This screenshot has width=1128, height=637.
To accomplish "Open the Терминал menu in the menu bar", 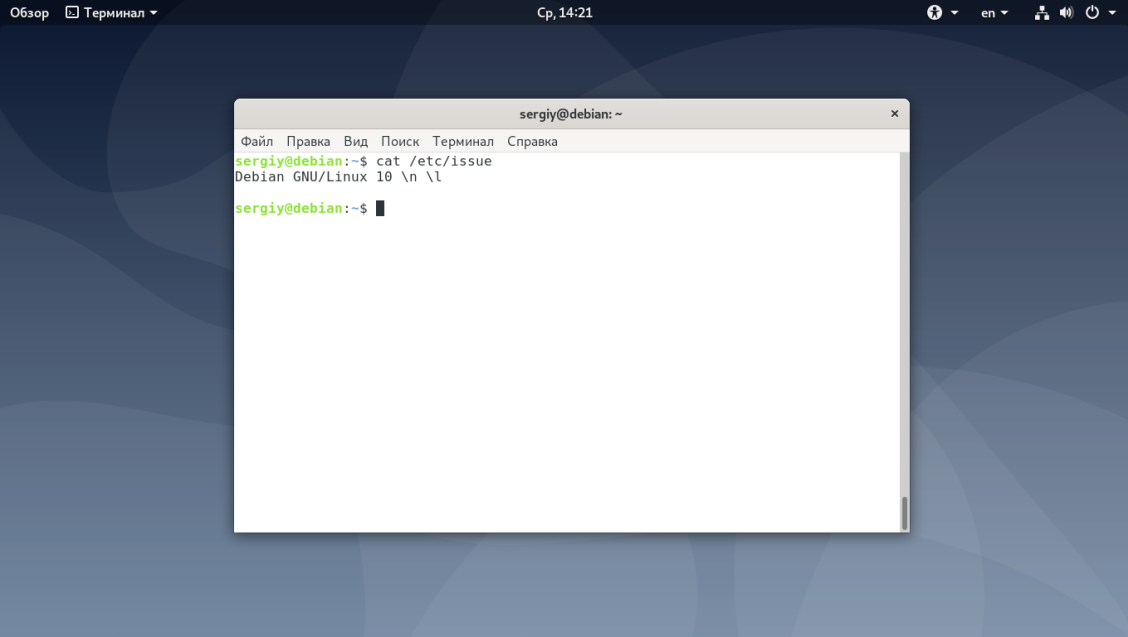I will (x=463, y=141).
